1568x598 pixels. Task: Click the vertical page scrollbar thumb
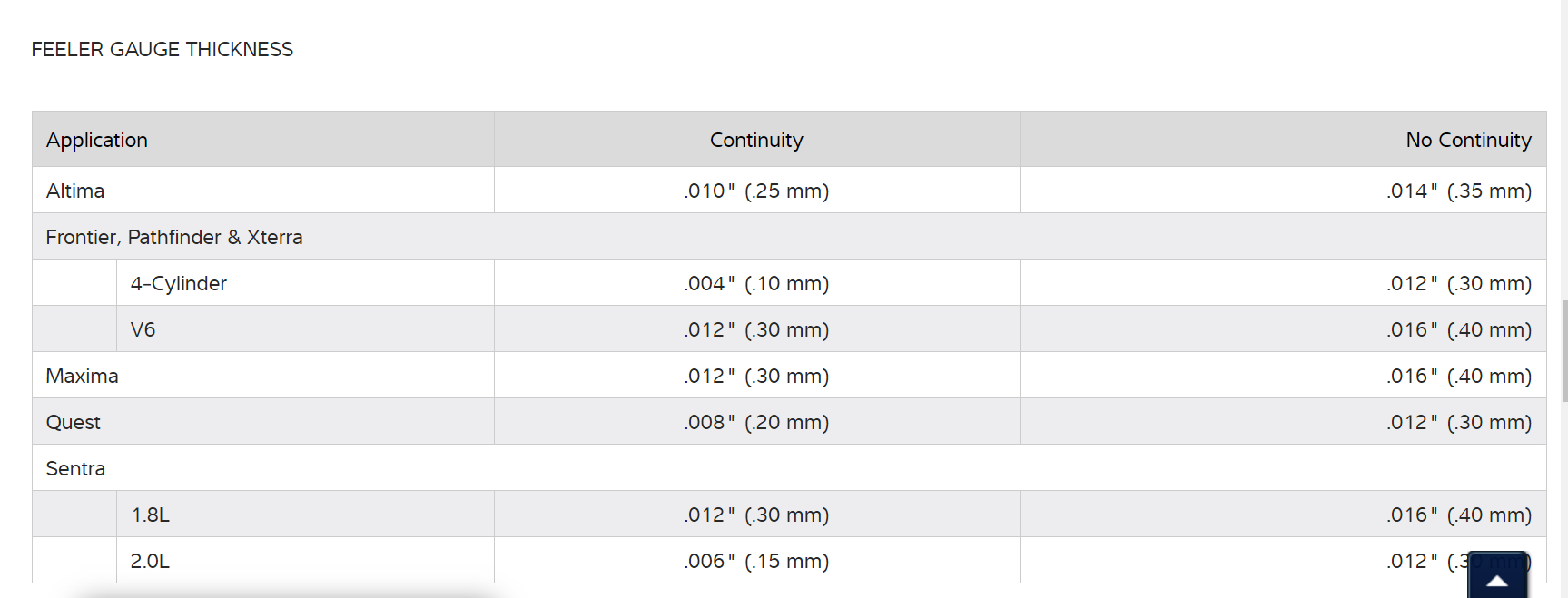pyautogui.click(x=1563, y=350)
